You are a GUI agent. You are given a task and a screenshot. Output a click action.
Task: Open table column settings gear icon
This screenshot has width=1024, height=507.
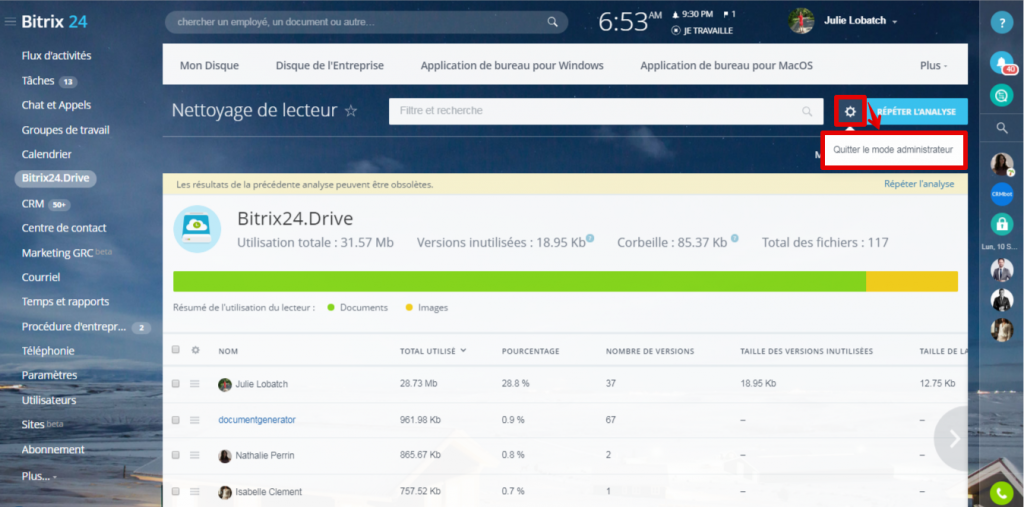click(x=195, y=350)
